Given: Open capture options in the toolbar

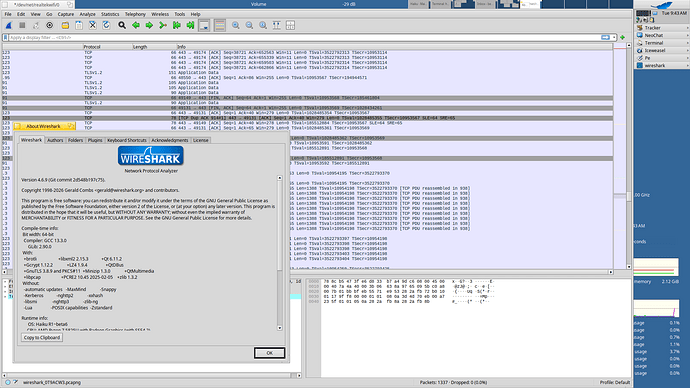Looking at the screenshot, I should (x=49, y=25).
